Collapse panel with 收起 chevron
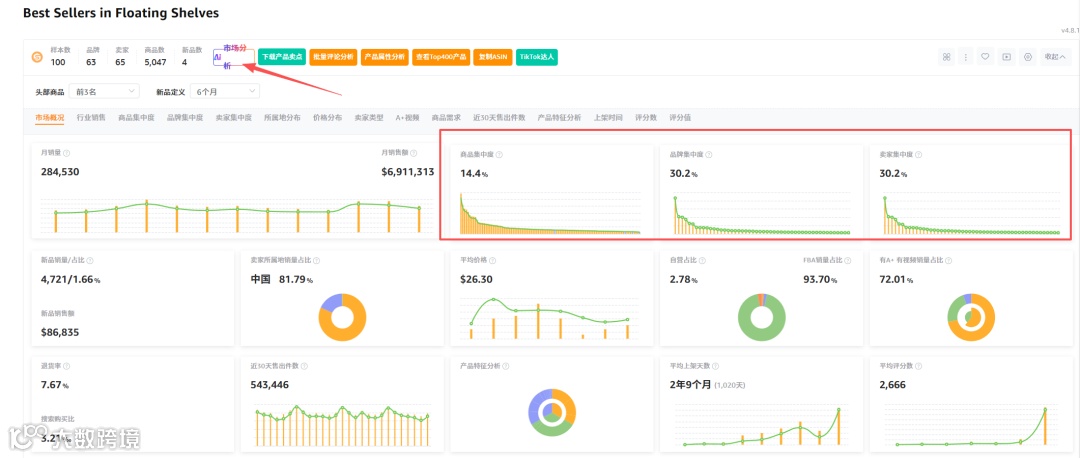The image size is (1080, 458). [x=1055, y=57]
